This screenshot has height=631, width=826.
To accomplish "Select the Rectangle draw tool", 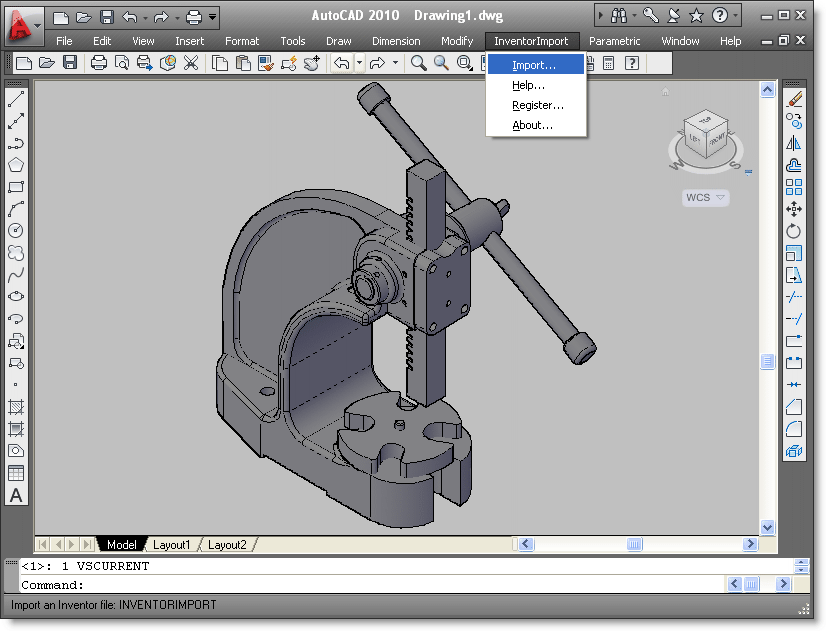I will tap(16, 187).
